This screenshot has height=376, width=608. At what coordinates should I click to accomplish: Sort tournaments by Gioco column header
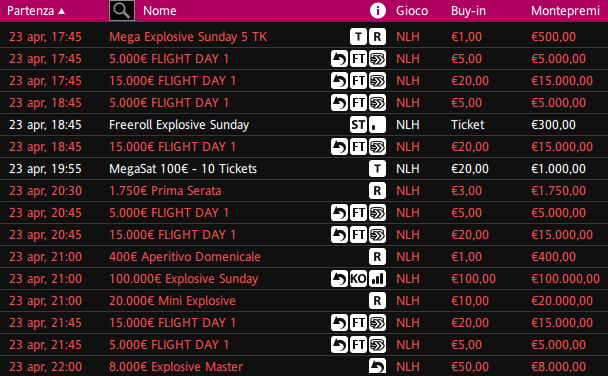tap(412, 11)
